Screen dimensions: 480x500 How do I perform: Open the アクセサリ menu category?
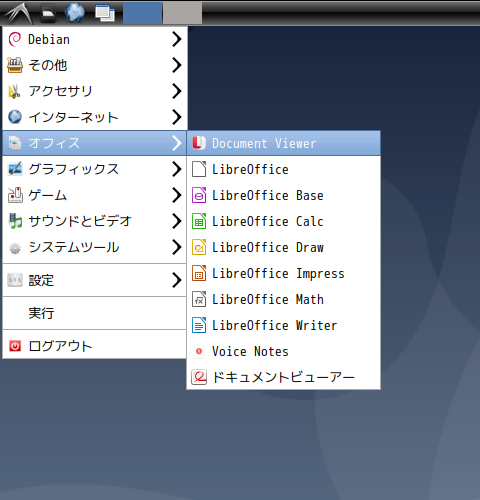click(94, 91)
